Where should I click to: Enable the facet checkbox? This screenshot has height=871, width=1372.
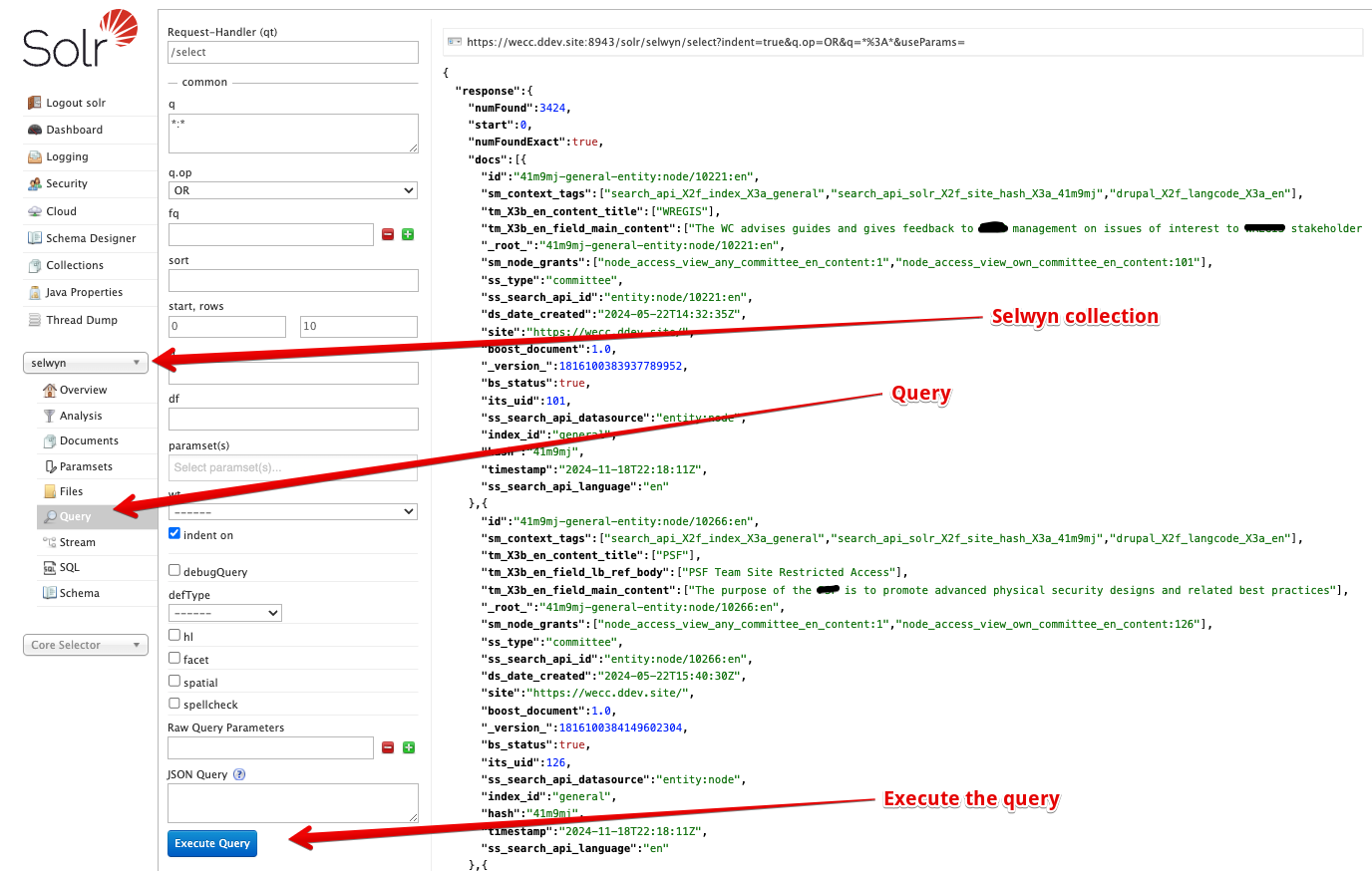[174, 657]
